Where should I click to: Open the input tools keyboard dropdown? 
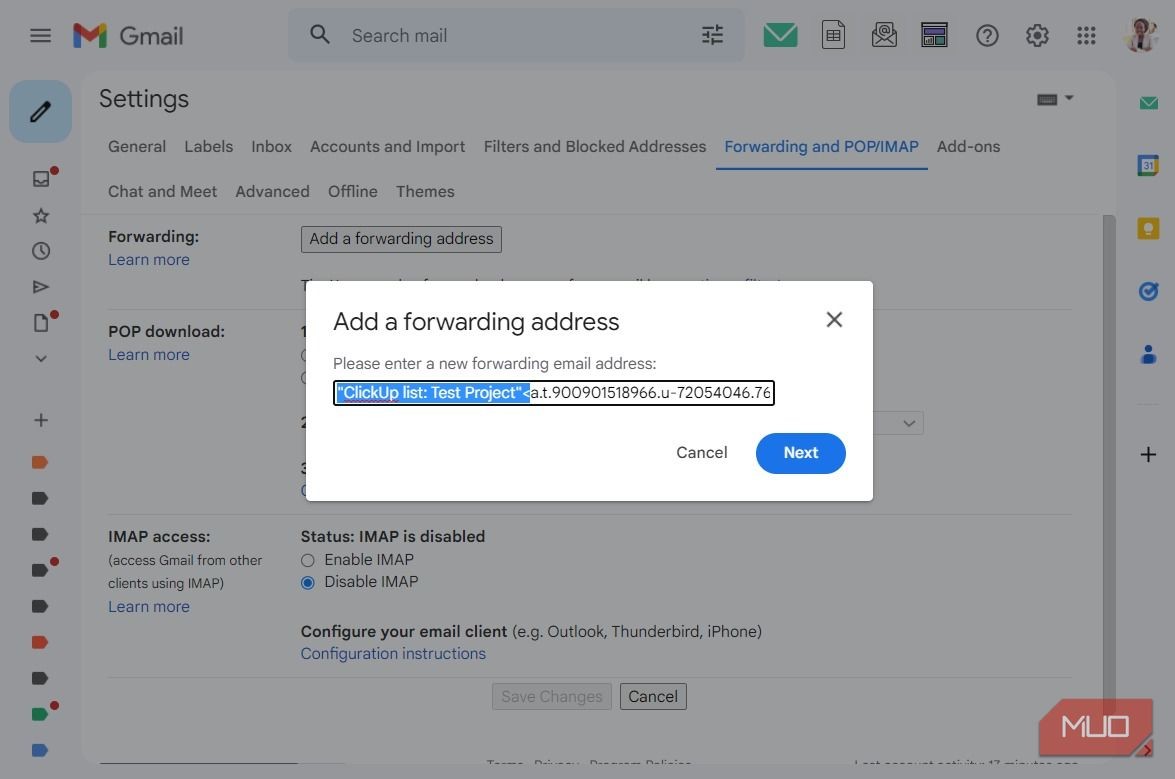(x=1055, y=99)
